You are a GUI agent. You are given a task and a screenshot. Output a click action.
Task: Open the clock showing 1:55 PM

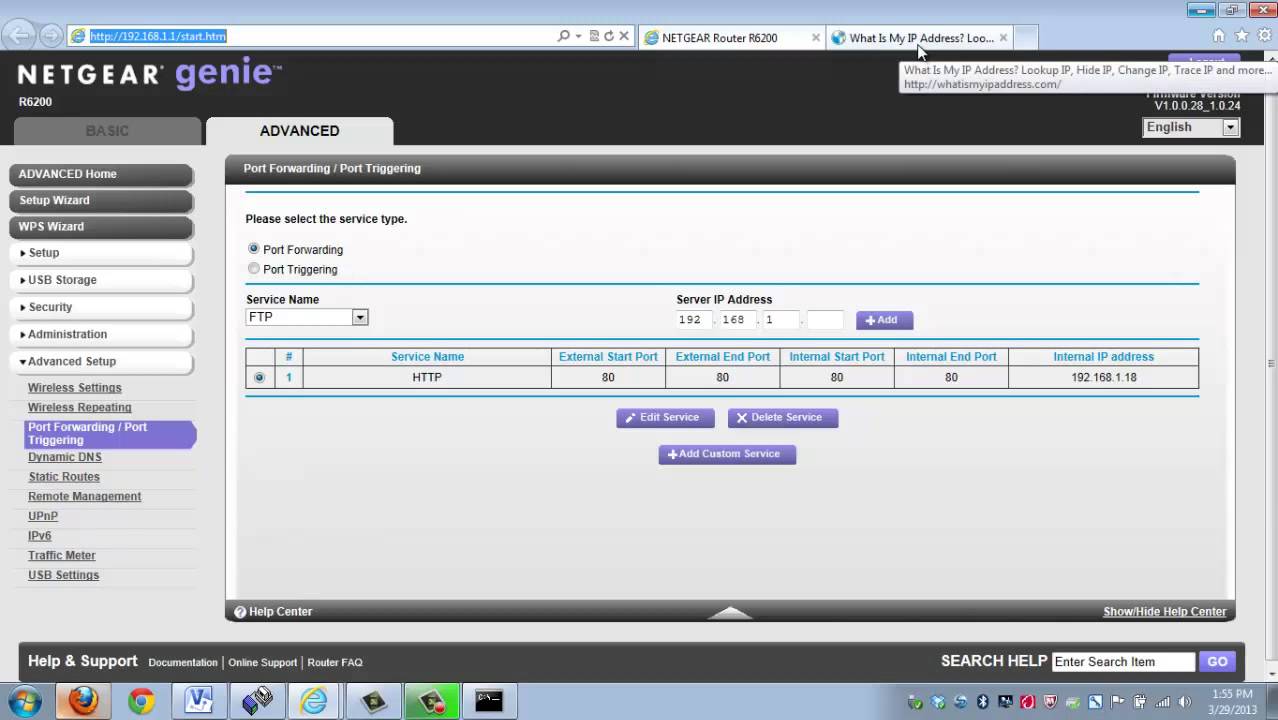pyautogui.click(x=1232, y=701)
